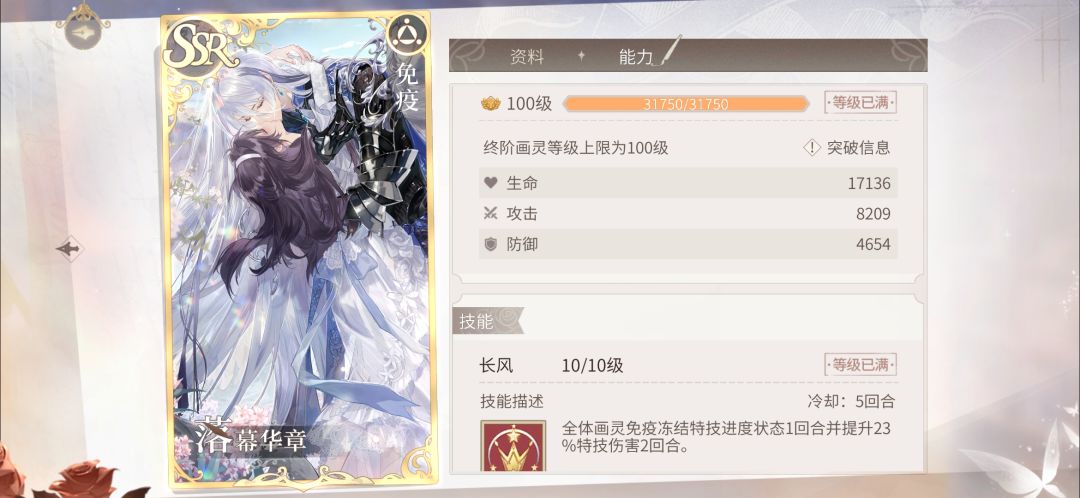Click the crossed swords 攻击 icon
This screenshot has height=498, width=1080.
click(490, 214)
